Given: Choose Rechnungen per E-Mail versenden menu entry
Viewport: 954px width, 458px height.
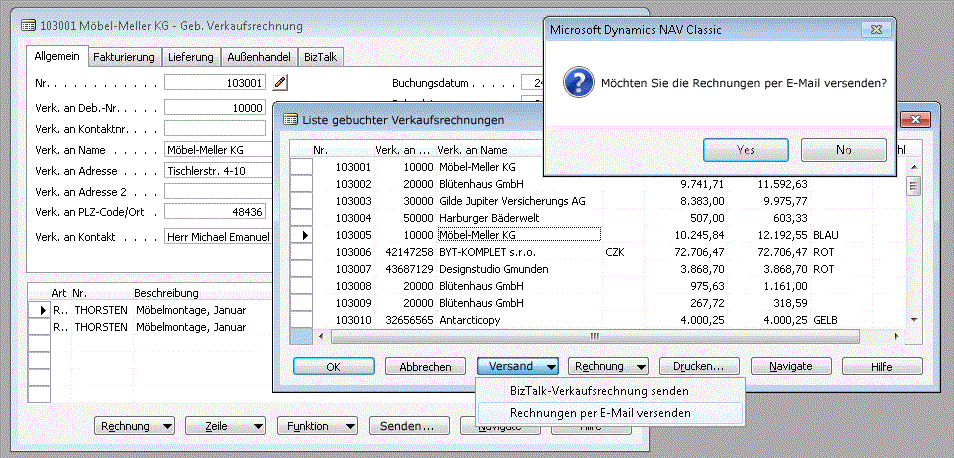Looking at the screenshot, I should tap(610, 413).
